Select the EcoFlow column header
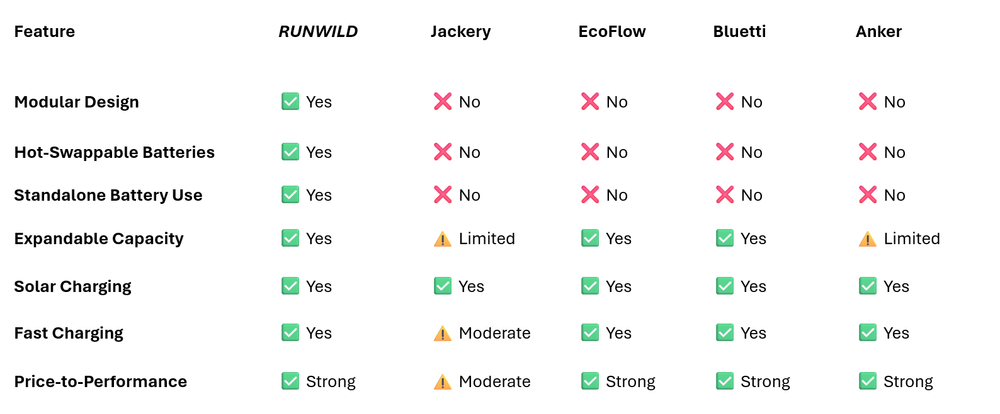 612,32
